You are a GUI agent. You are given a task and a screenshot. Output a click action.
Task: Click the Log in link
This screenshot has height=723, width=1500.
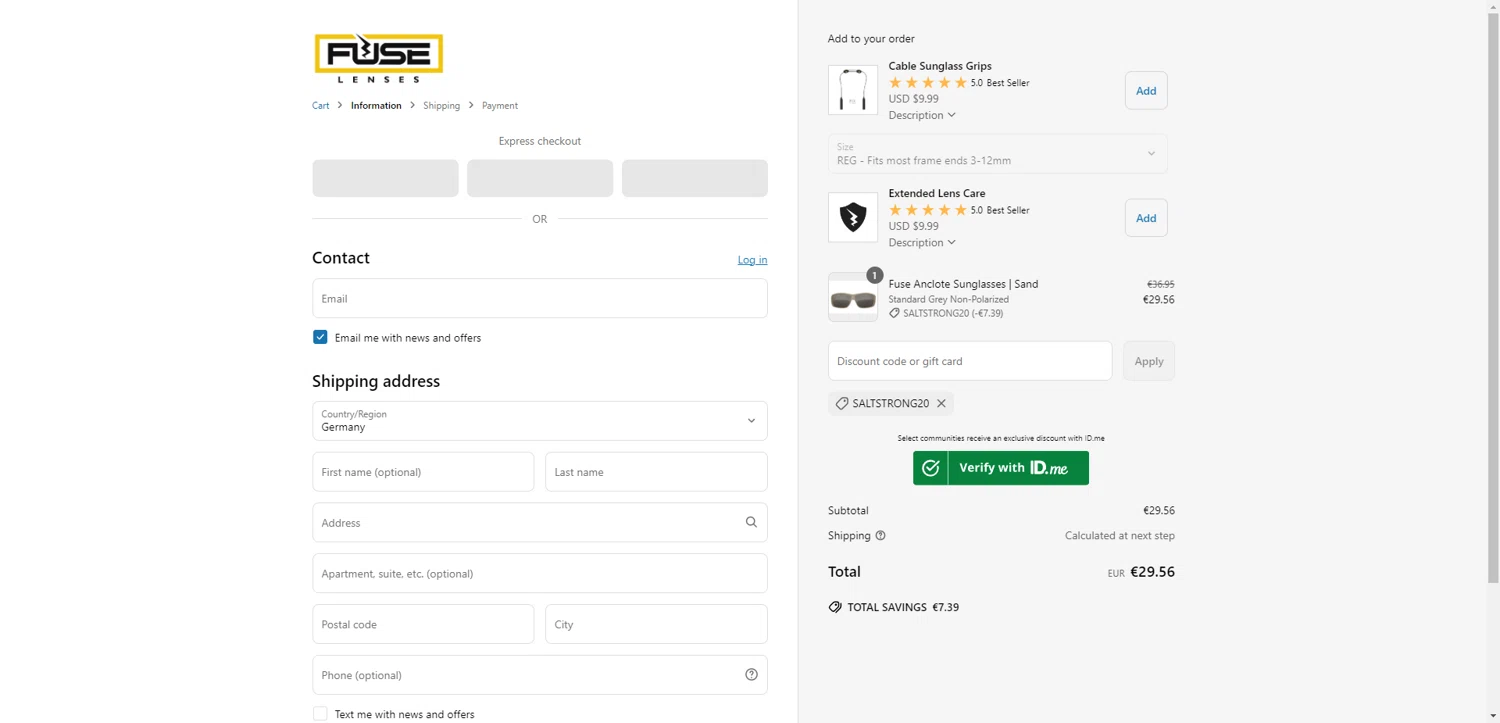pyautogui.click(x=752, y=260)
